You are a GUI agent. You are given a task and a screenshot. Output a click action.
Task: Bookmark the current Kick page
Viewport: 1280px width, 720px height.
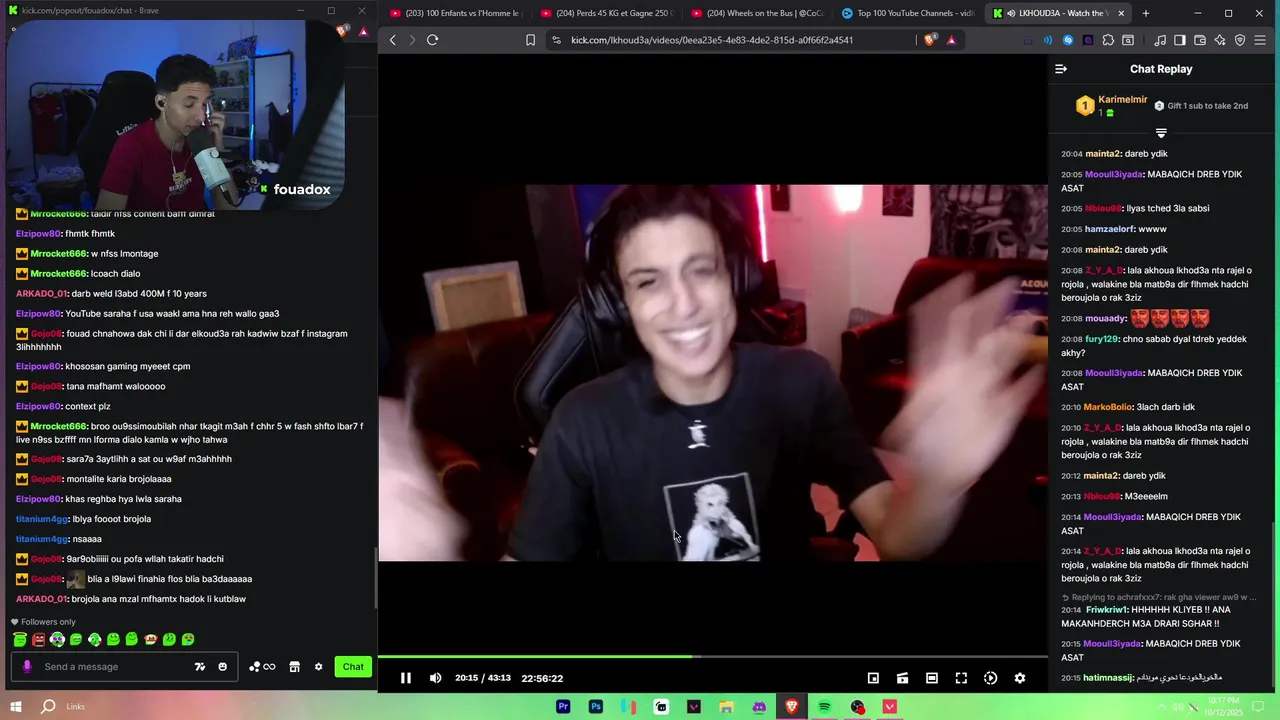click(x=530, y=40)
